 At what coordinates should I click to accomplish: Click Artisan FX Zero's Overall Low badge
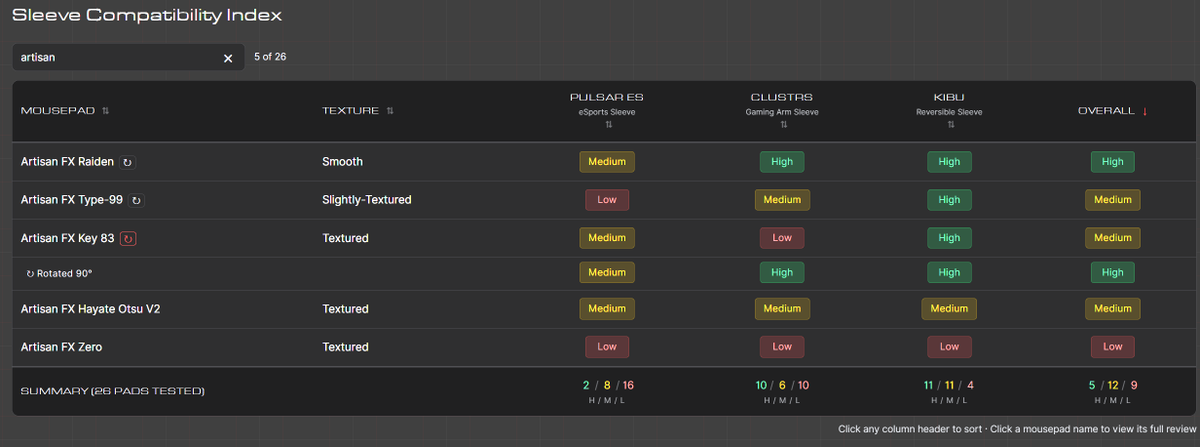pos(1112,347)
